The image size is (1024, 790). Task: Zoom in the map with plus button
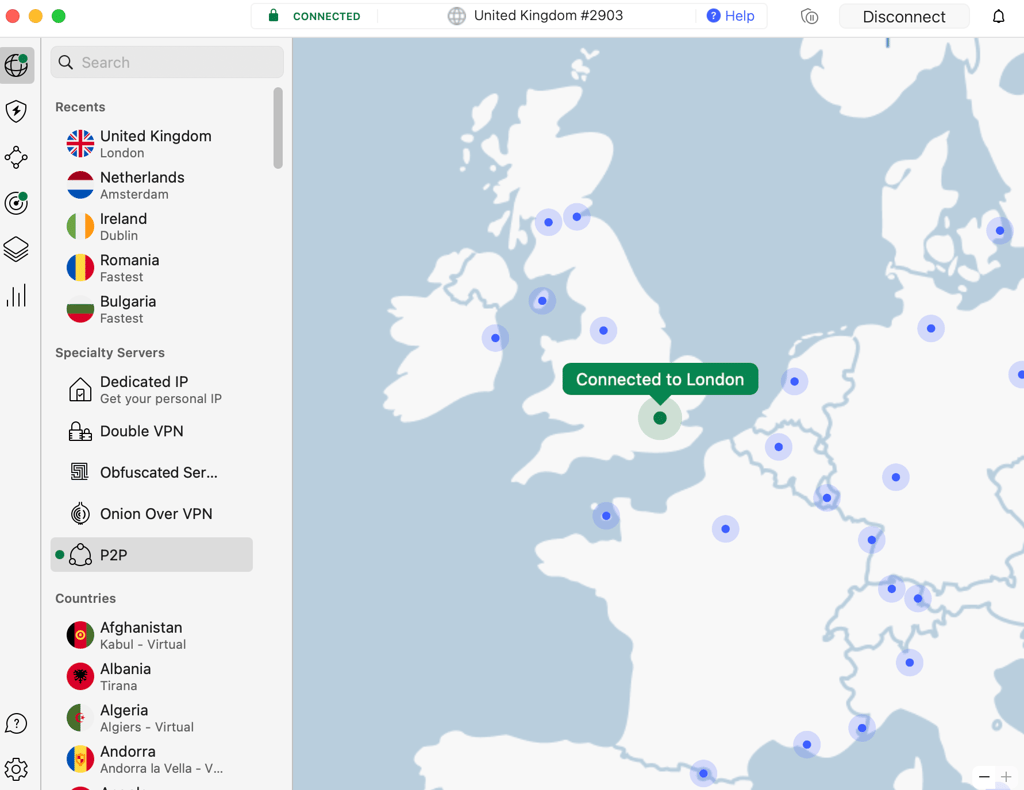[x=1006, y=777]
